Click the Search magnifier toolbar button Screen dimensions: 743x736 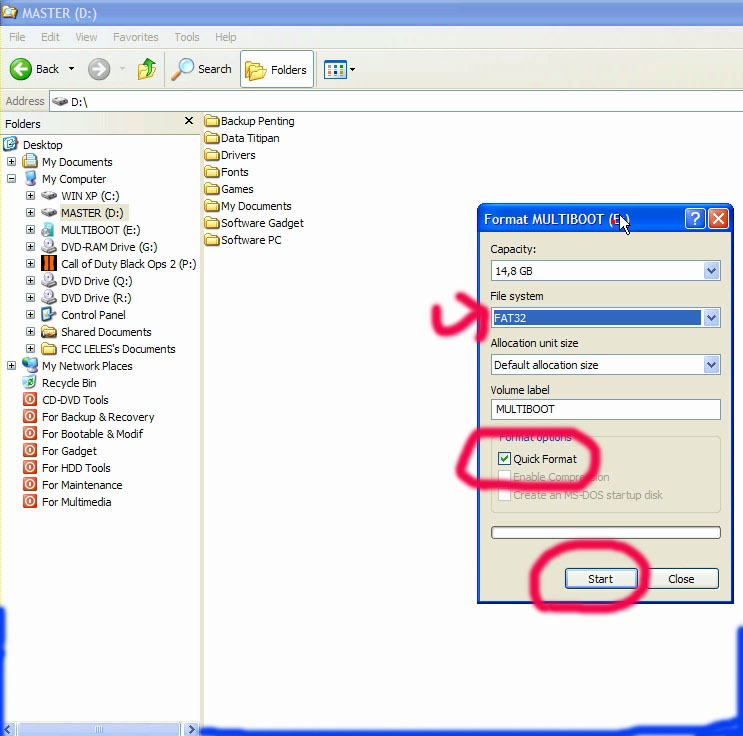pyautogui.click(x=201, y=69)
